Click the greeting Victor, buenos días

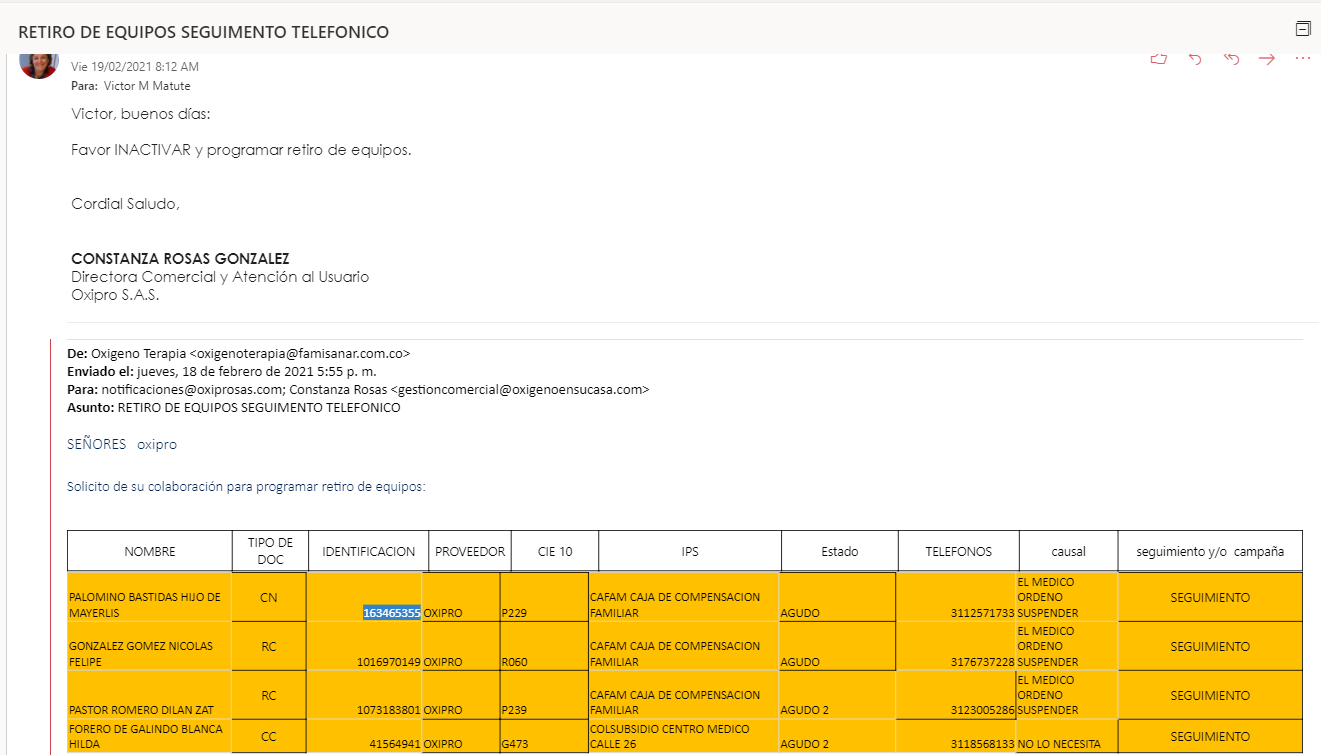click(141, 114)
